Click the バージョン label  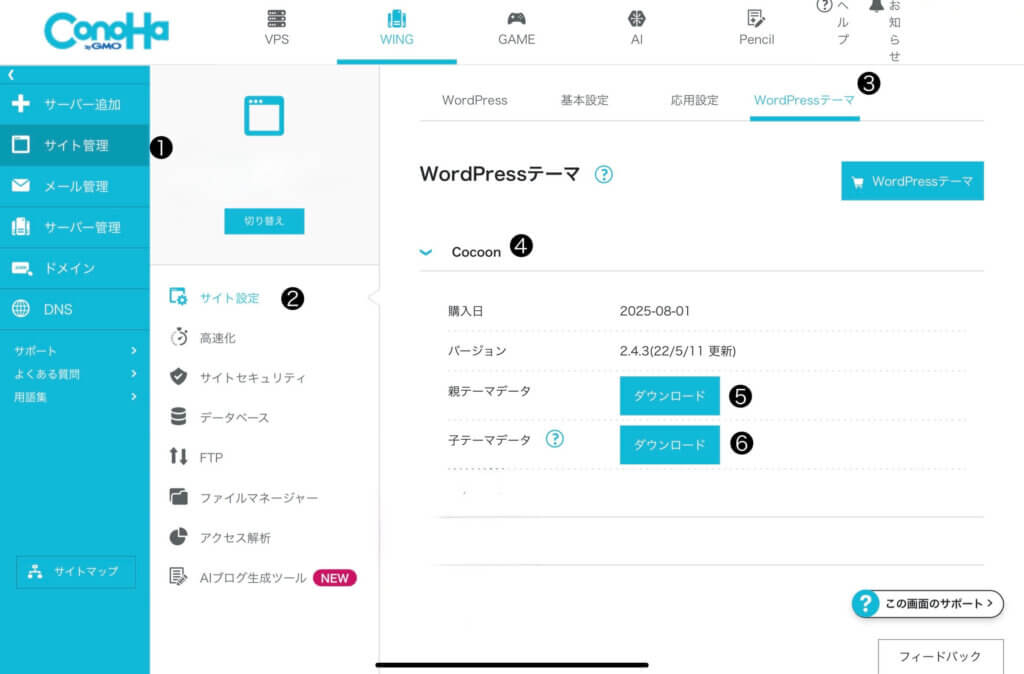coord(477,351)
